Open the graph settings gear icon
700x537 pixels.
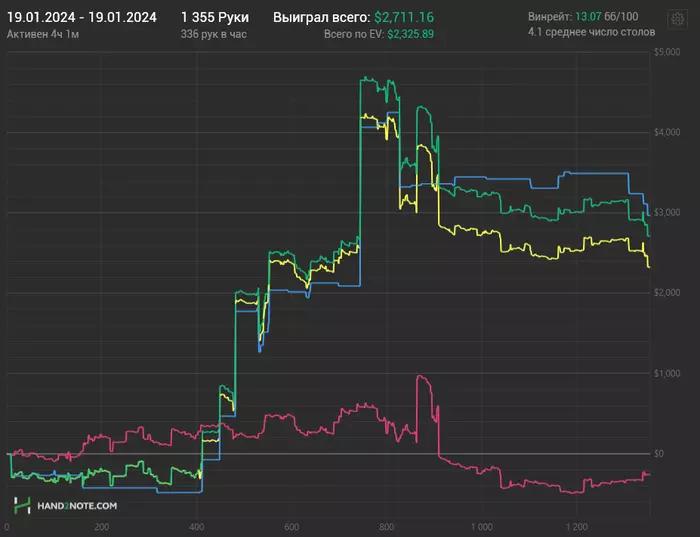(677, 19)
